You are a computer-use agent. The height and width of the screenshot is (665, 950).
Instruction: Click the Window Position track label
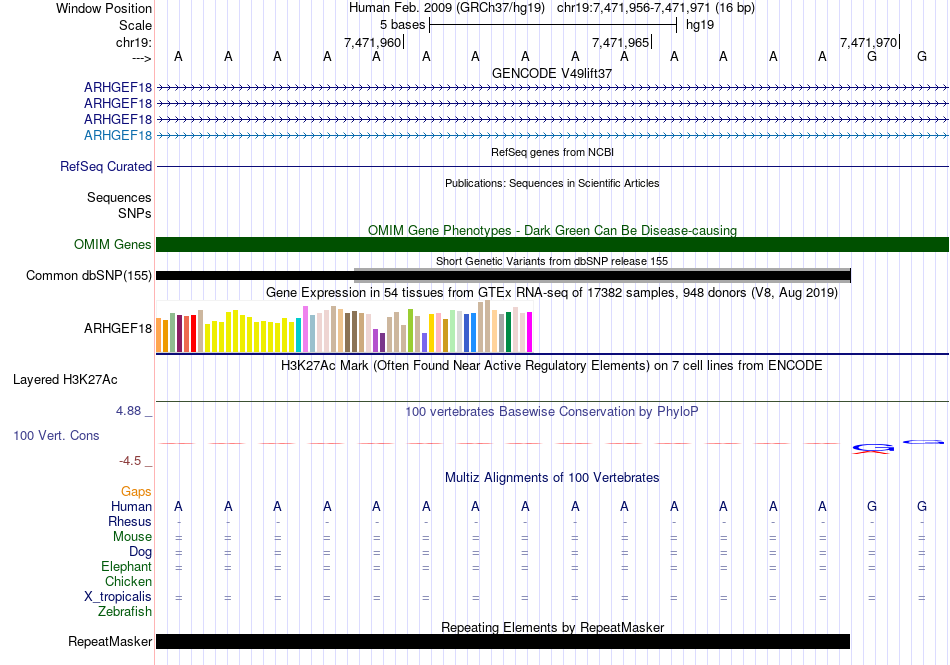104,8
